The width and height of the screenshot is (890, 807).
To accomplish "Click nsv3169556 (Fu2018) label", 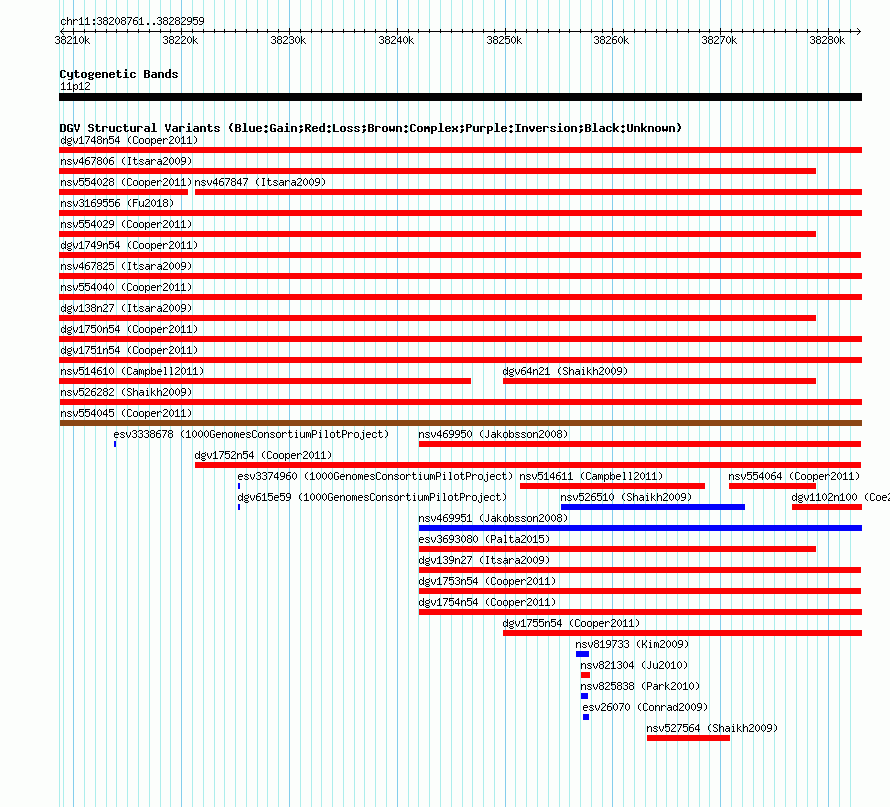I will (117, 203).
